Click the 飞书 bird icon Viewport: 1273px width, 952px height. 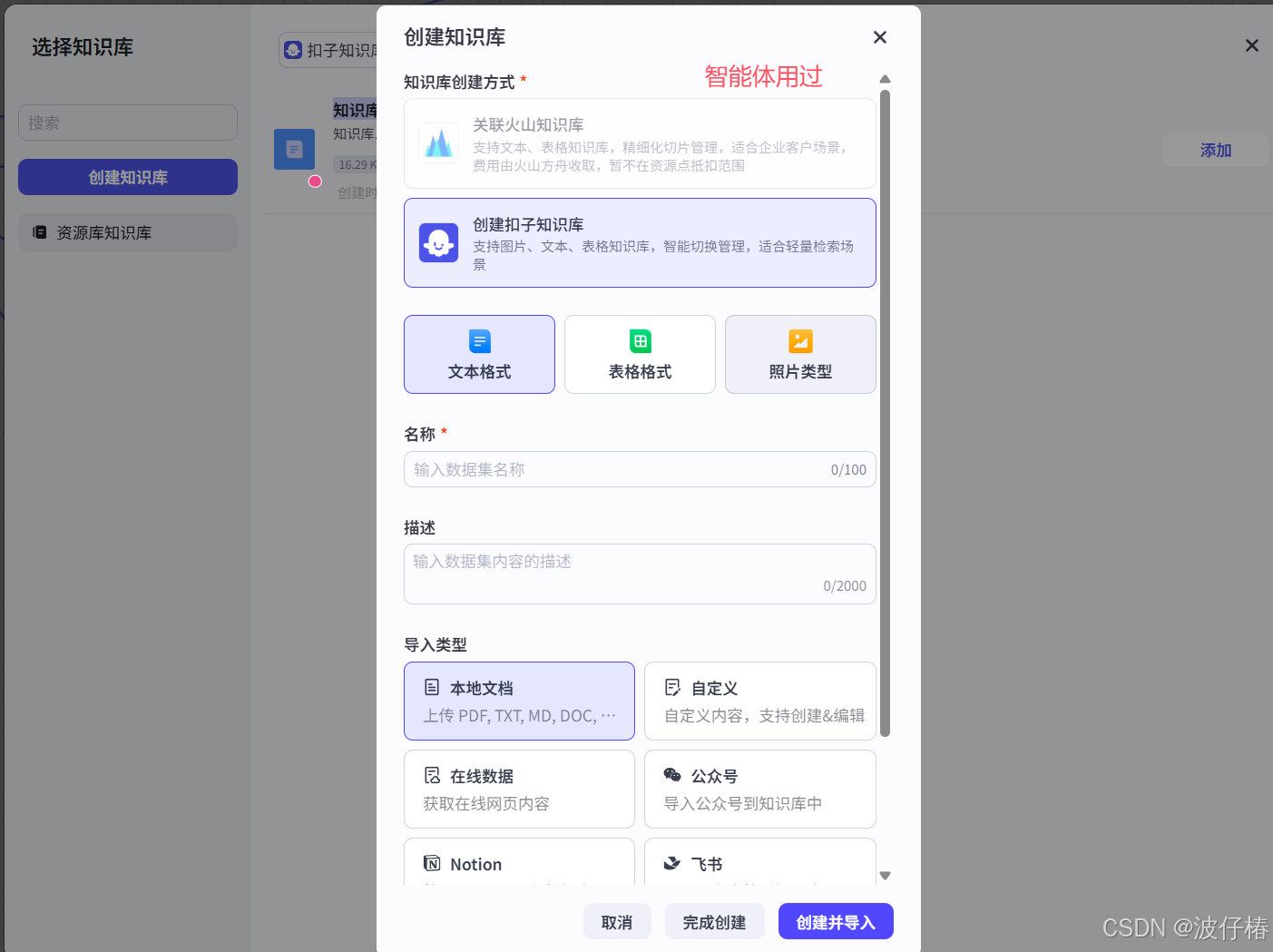(673, 863)
